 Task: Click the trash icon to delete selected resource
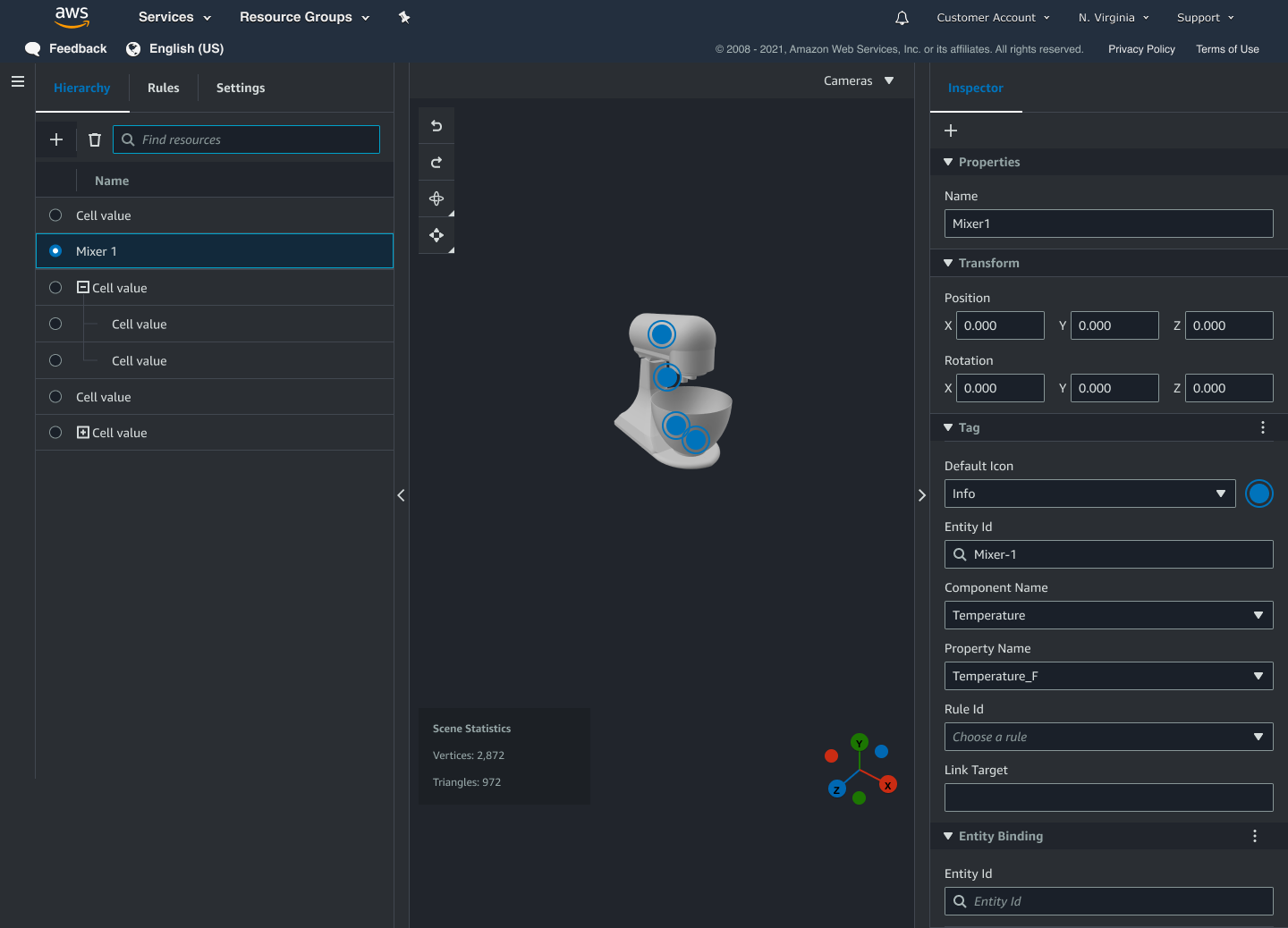[x=94, y=139]
